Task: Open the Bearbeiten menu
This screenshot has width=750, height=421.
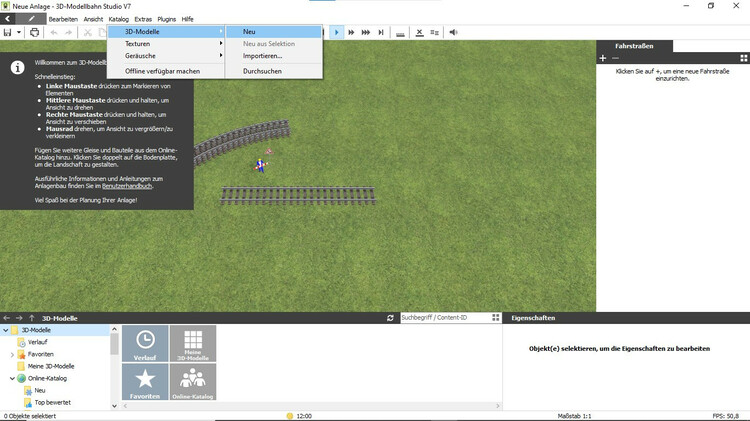Action: click(63, 19)
